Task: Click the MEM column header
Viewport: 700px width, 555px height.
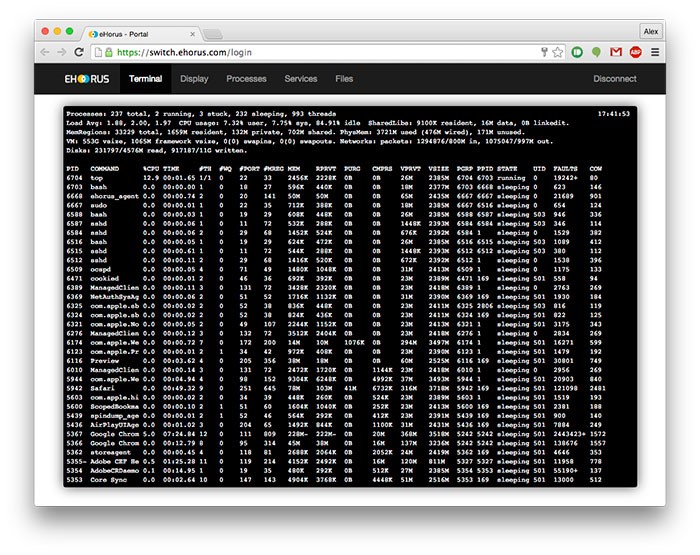Action: [294, 169]
